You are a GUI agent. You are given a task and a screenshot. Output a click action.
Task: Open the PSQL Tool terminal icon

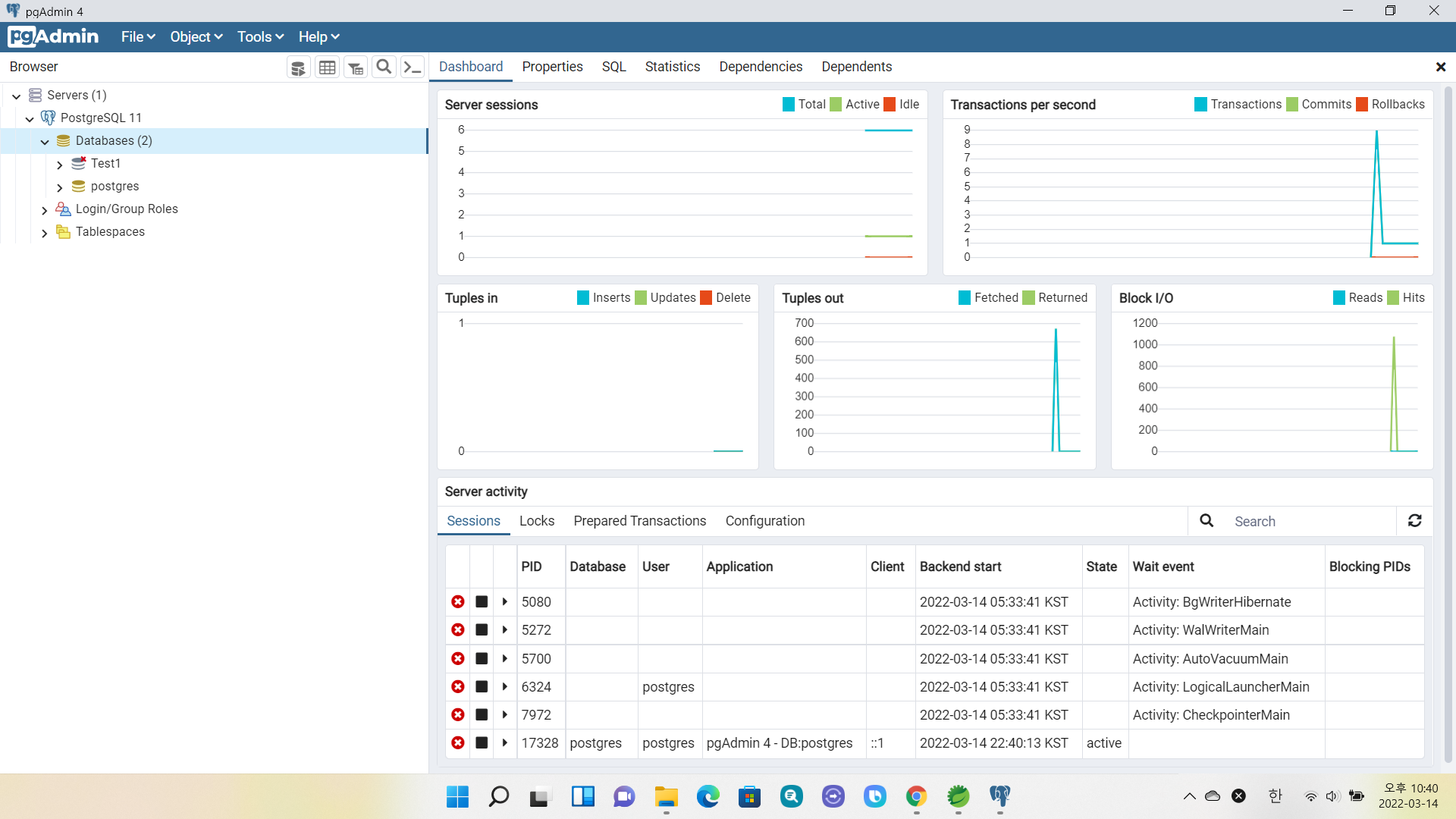412,67
